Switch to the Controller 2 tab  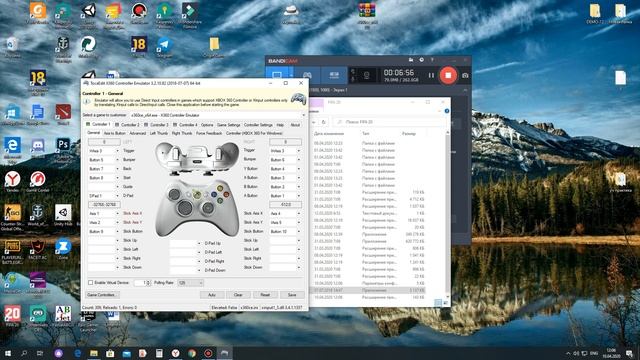(127, 124)
